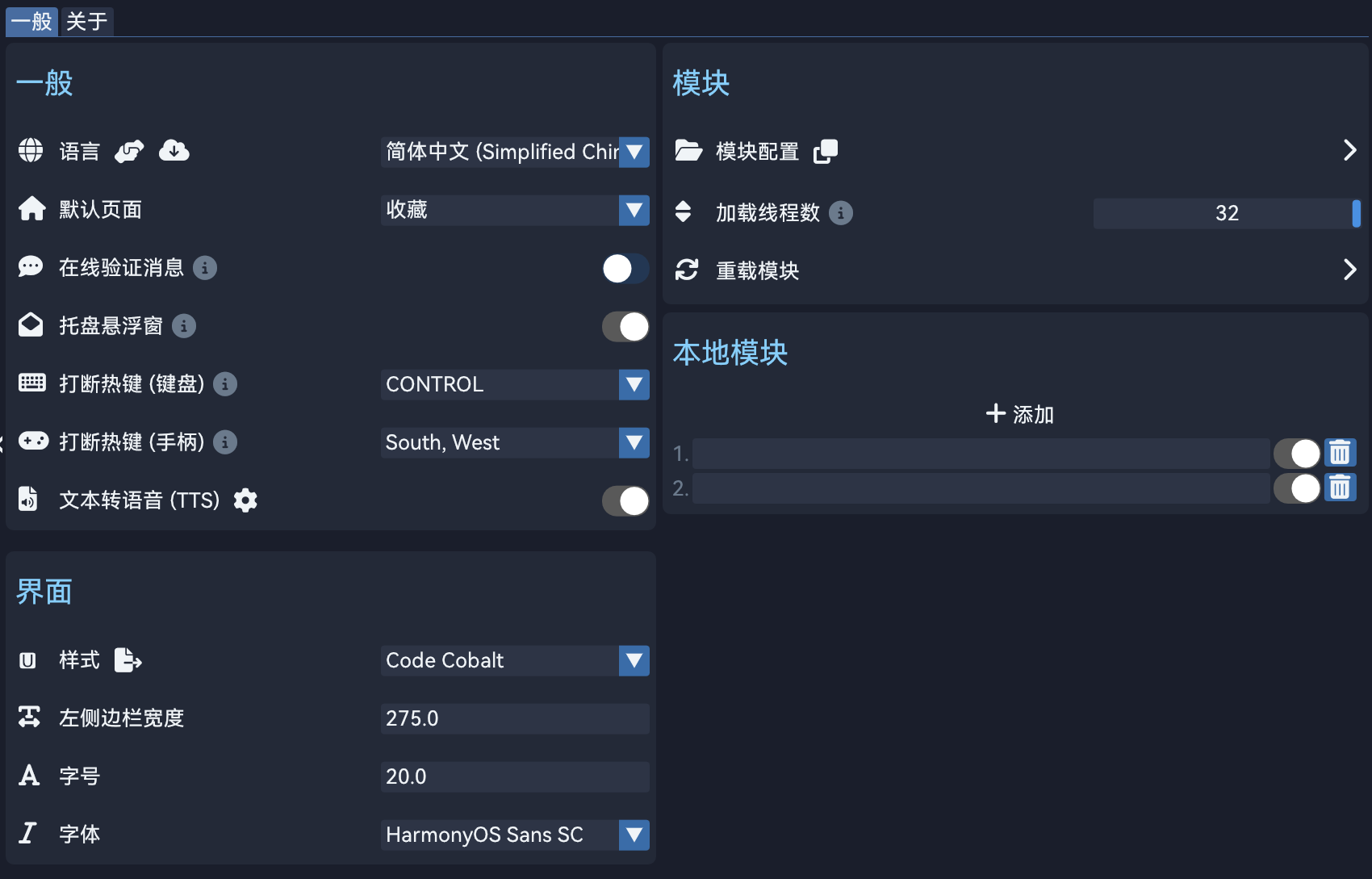Screen dimensions: 1372x879
Task: Select the 一般 tab
Action: [x=31, y=22]
